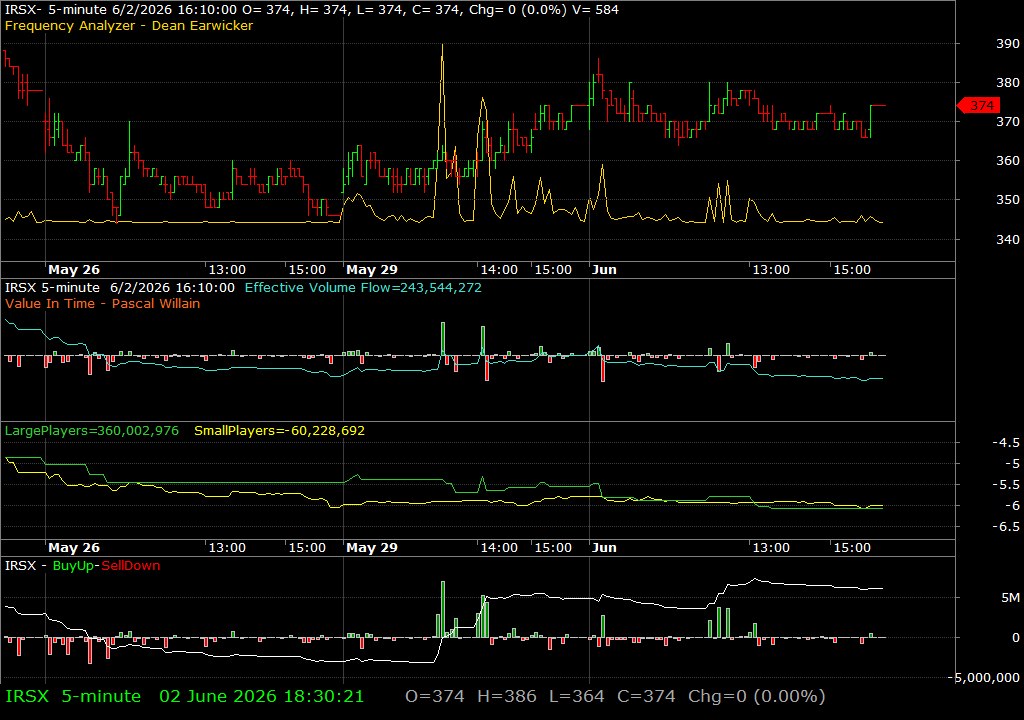This screenshot has height=720, width=1024.
Task: Click 'May 29' date on top time axis
Action: pyautogui.click(x=372, y=269)
